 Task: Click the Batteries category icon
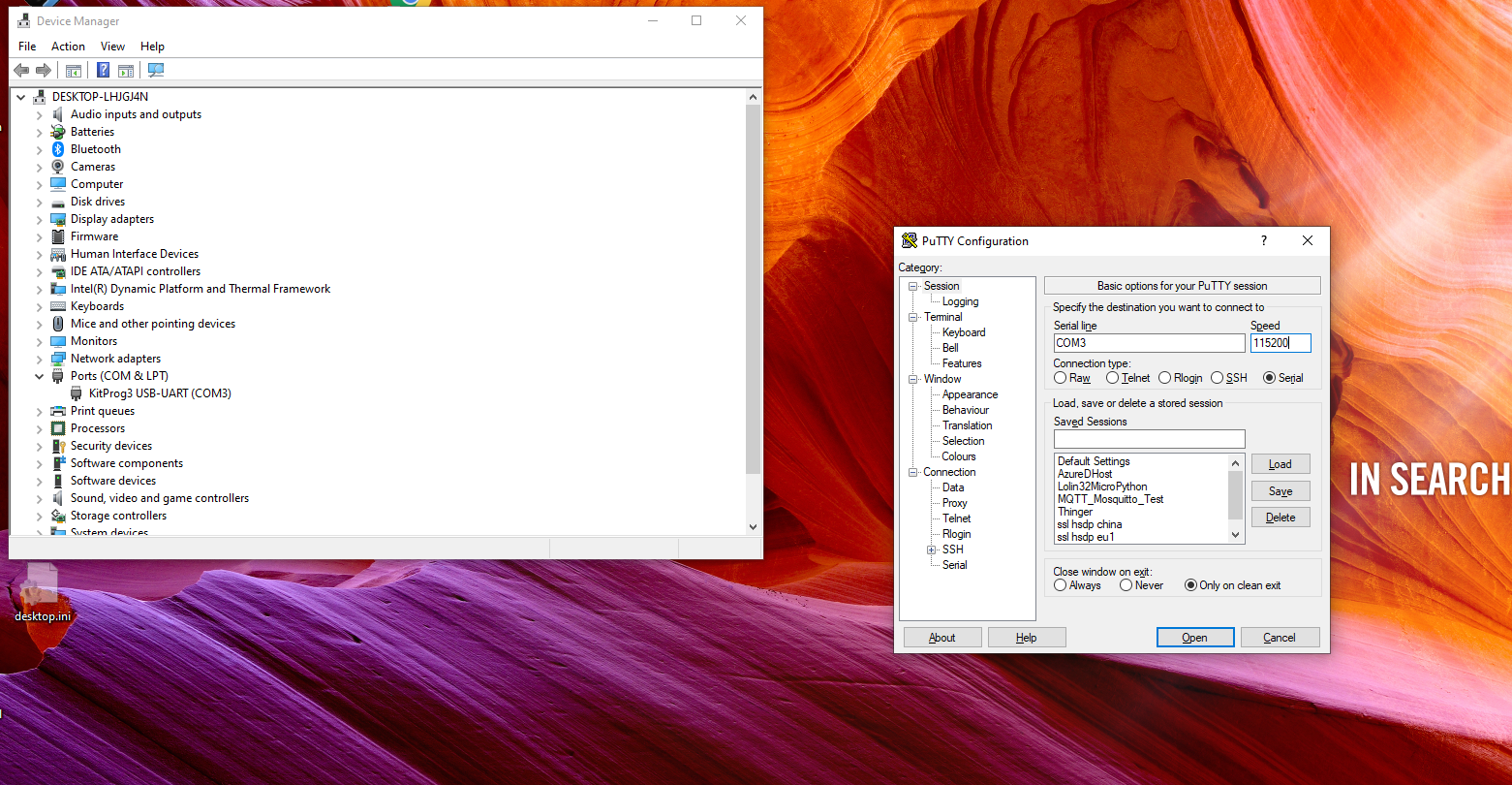(58, 132)
